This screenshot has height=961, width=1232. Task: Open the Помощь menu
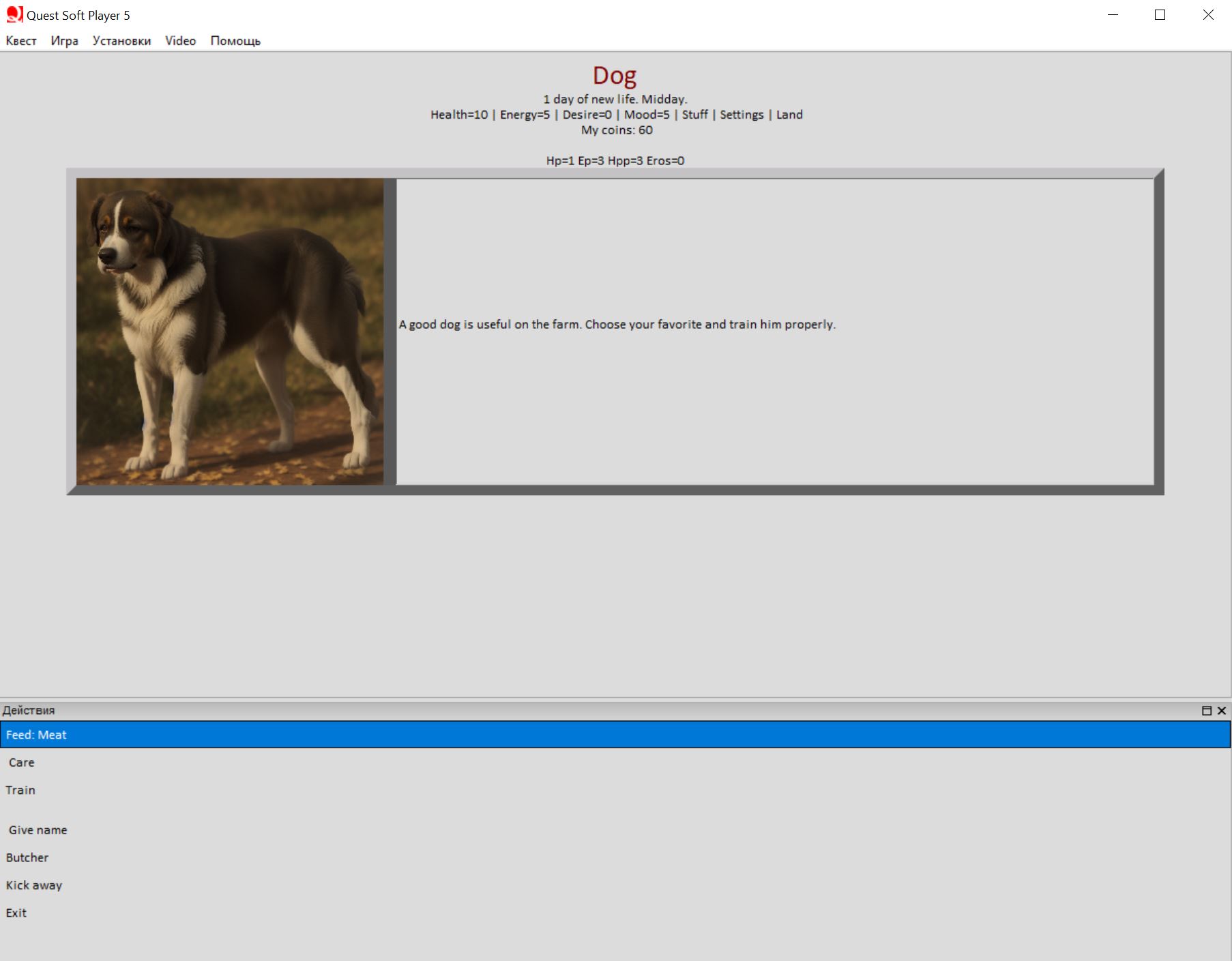[235, 41]
